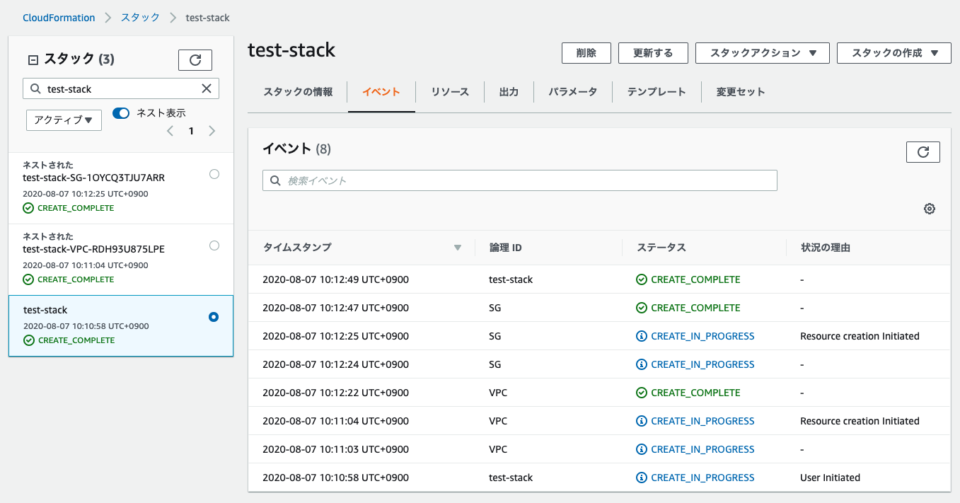Click the 論理 ID column header
The width and height of the screenshot is (960, 503).
(x=505, y=248)
